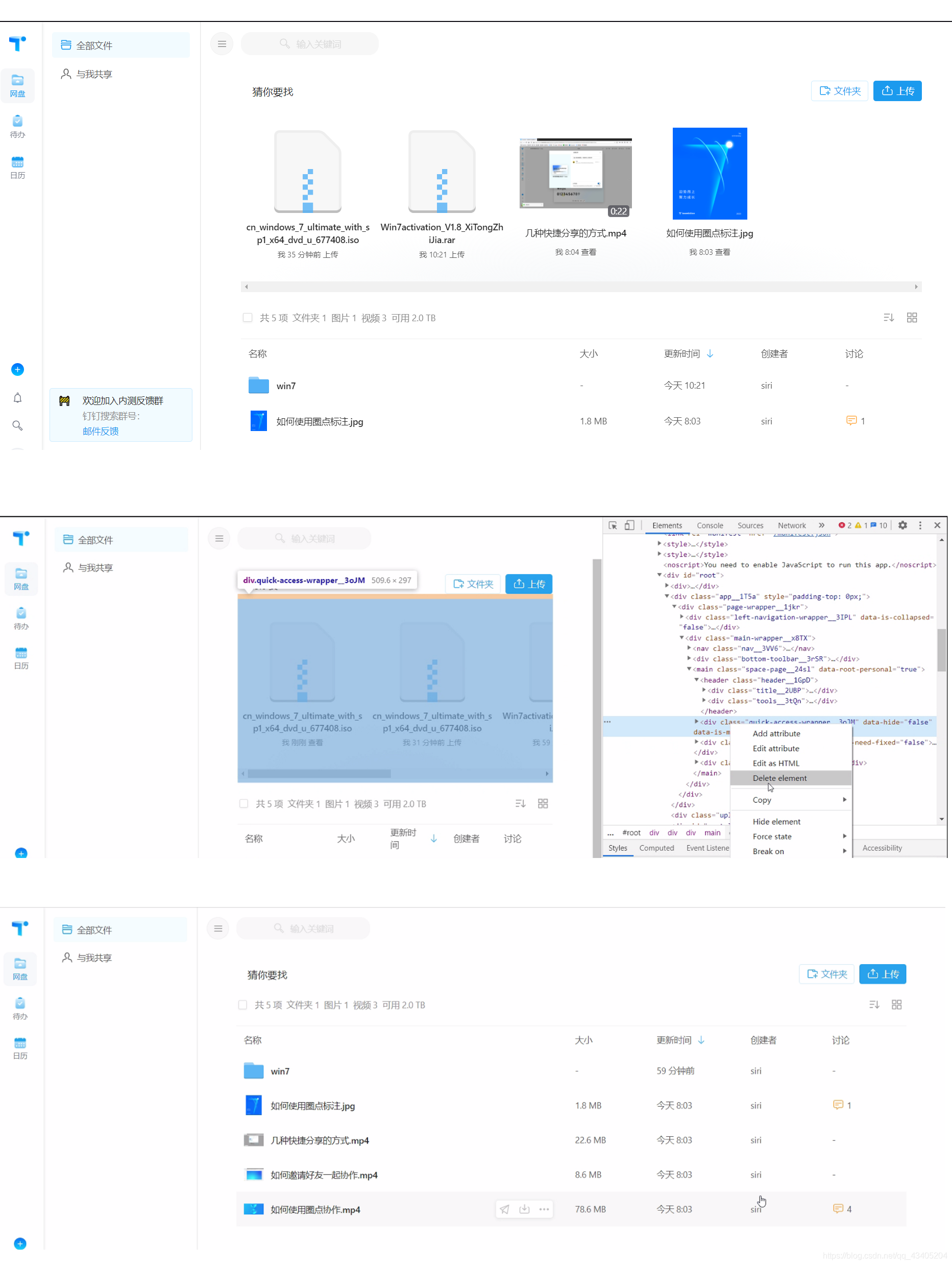Expand the div title__2UBP node

tap(704, 689)
